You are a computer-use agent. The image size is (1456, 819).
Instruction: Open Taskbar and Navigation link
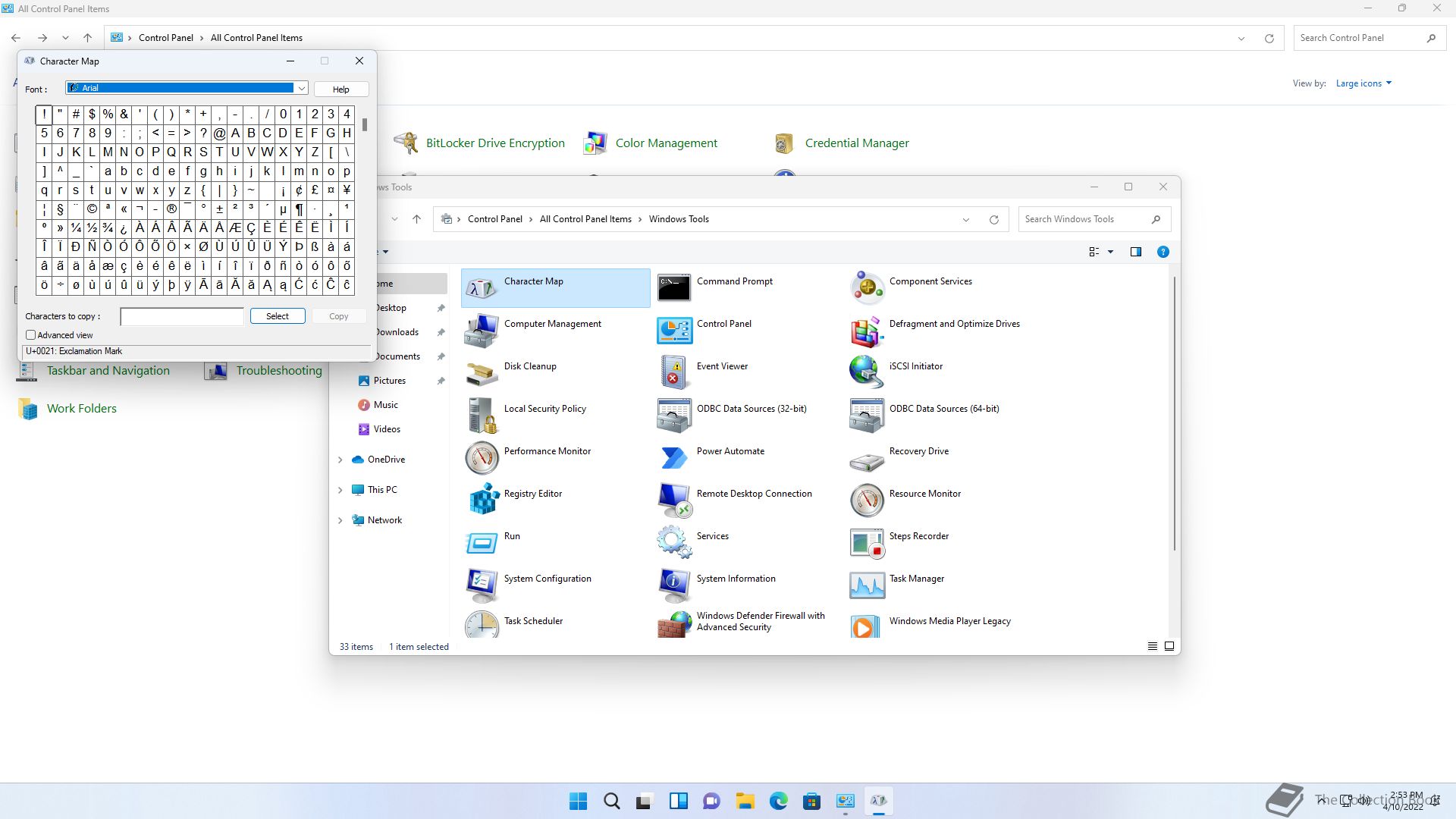(108, 370)
